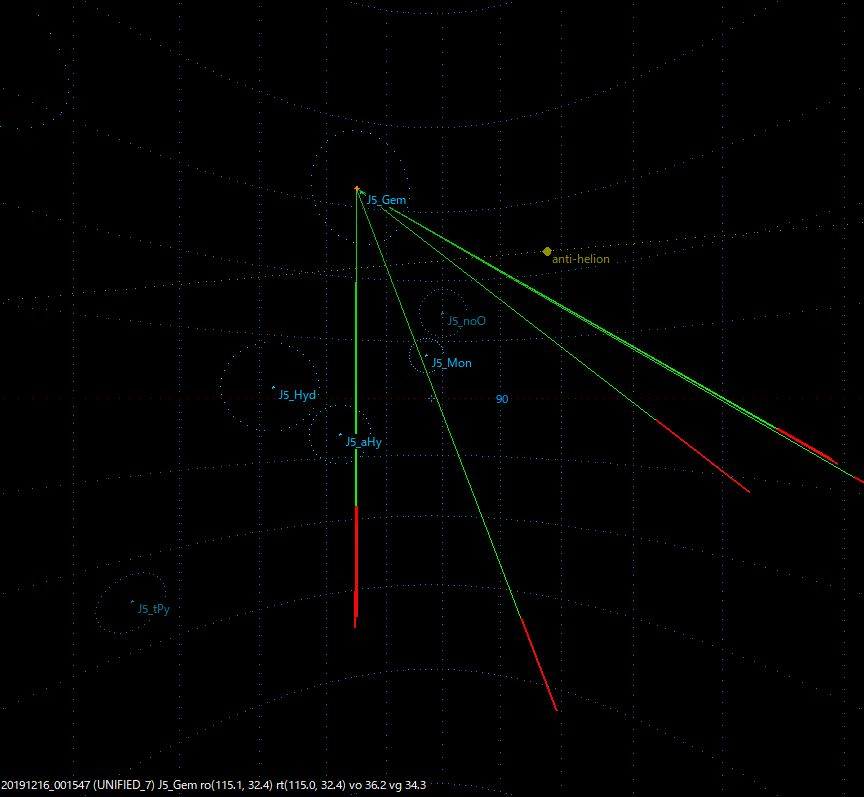864x797 pixels.
Task: Click the yellow anti-helion diamond marker
Action: [547, 251]
